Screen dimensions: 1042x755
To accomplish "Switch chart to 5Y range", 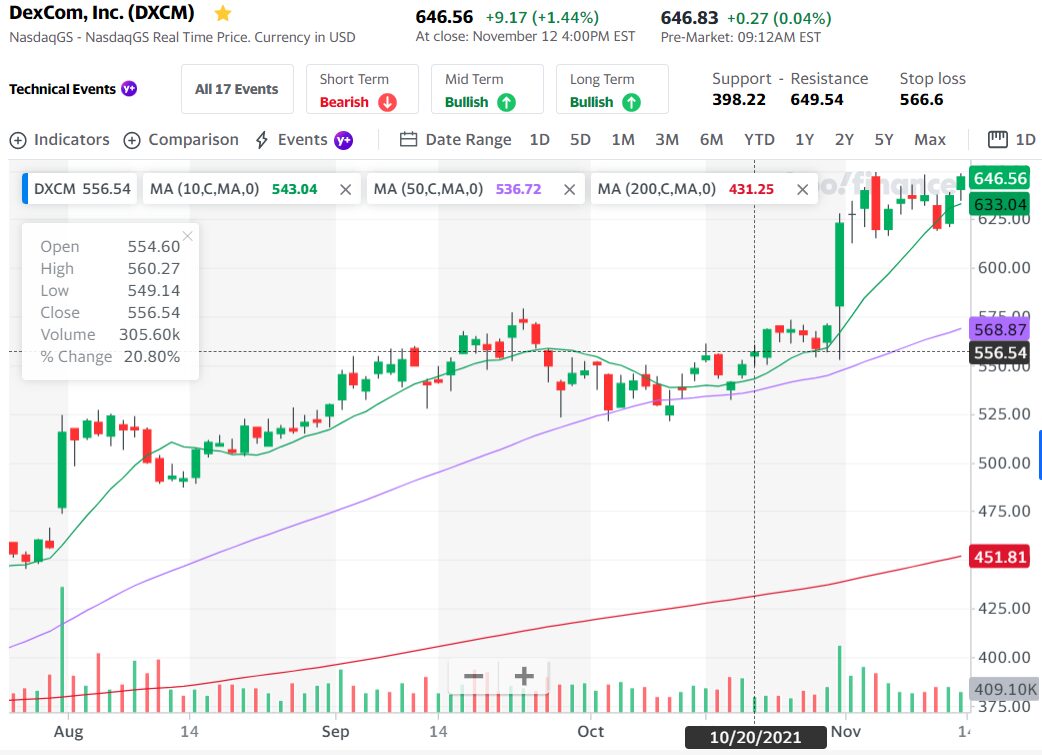I will (x=883, y=140).
